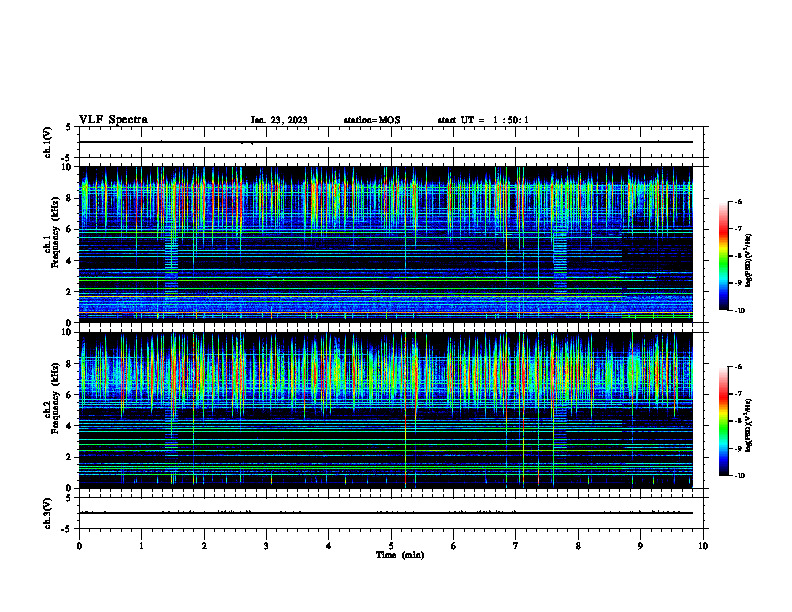Click time axis tick label '5'
792x612 pixels.
(x=391, y=546)
